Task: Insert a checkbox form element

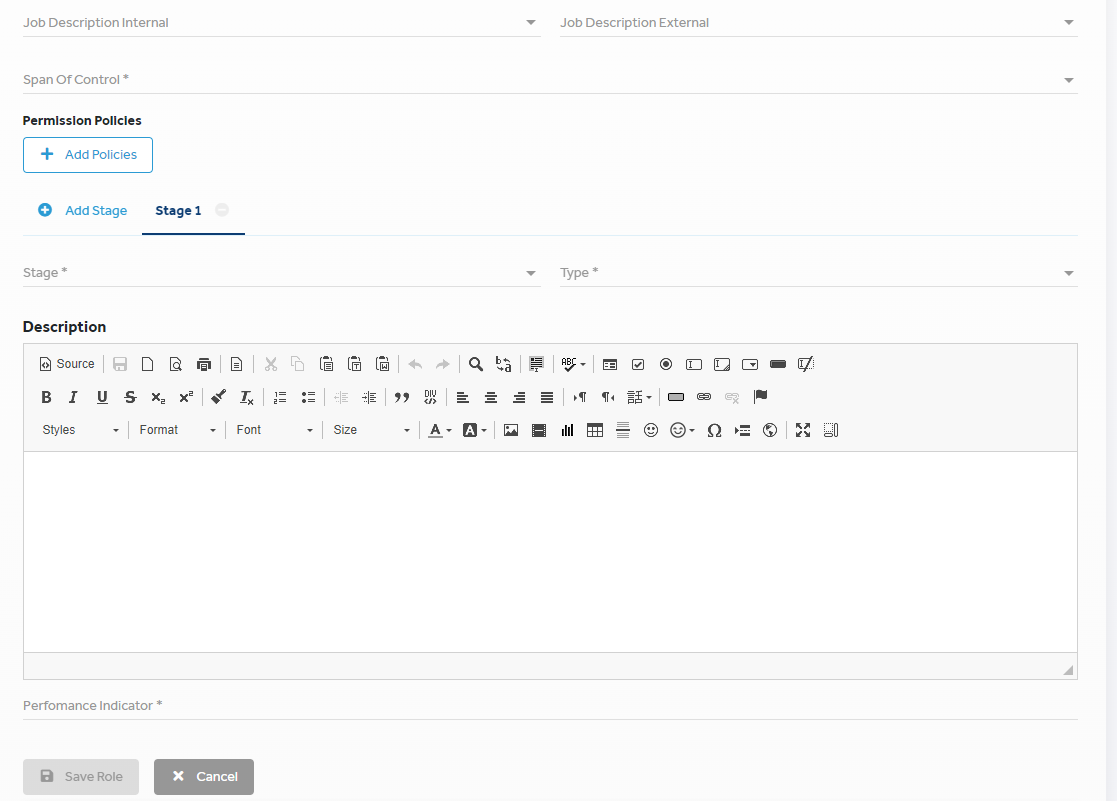Action: [638, 364]
